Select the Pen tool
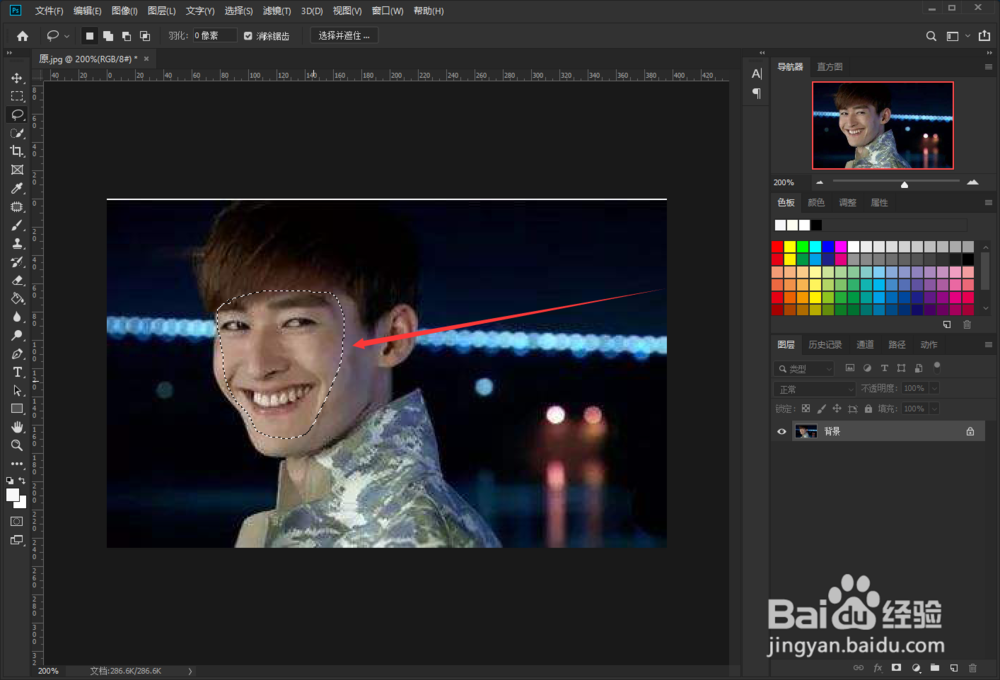 (x=17, y=353)
